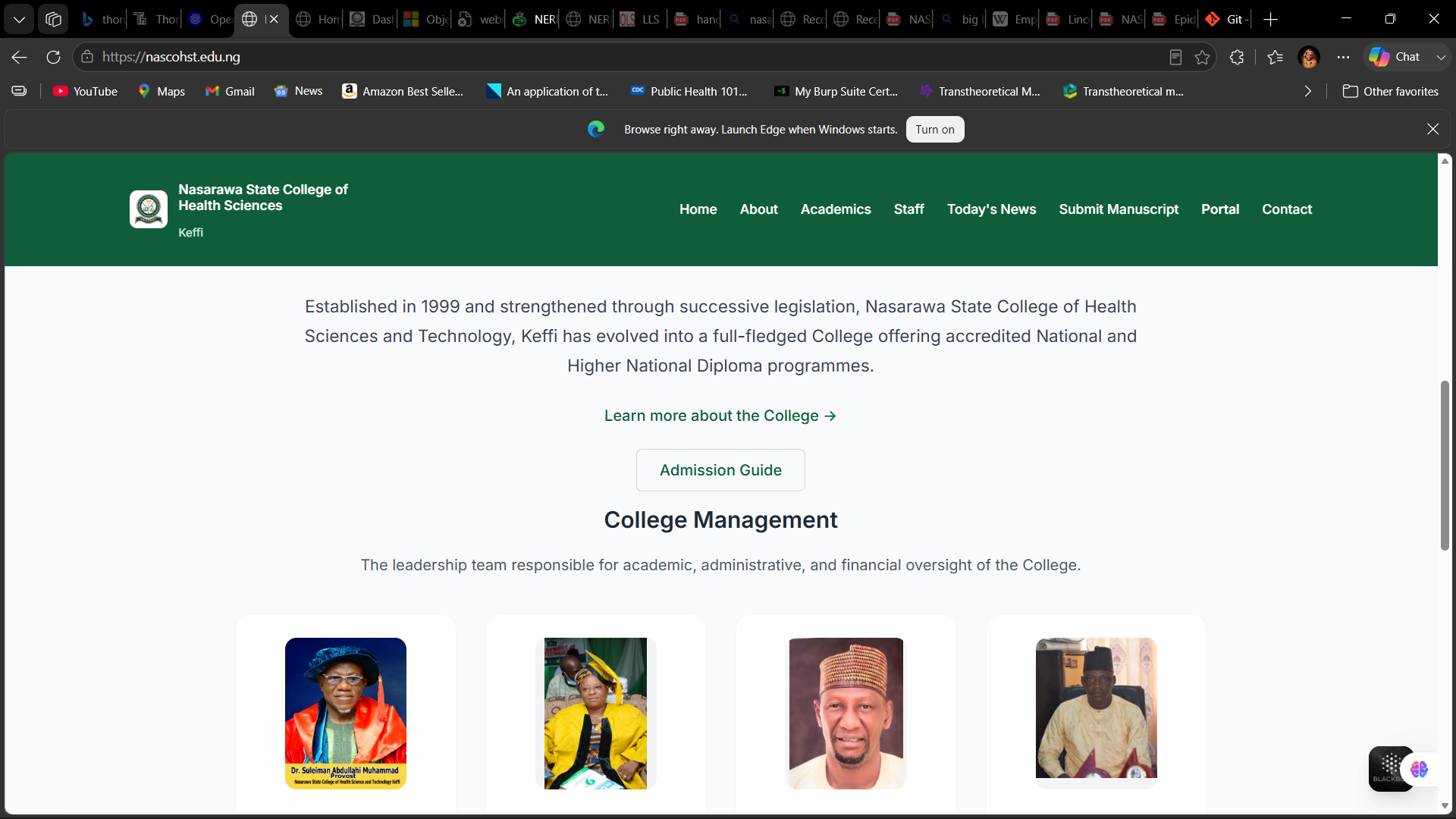Viewport: 1456px width, 819px height.
Task: Open the Contact nav item
Action: click(1287, 209)
